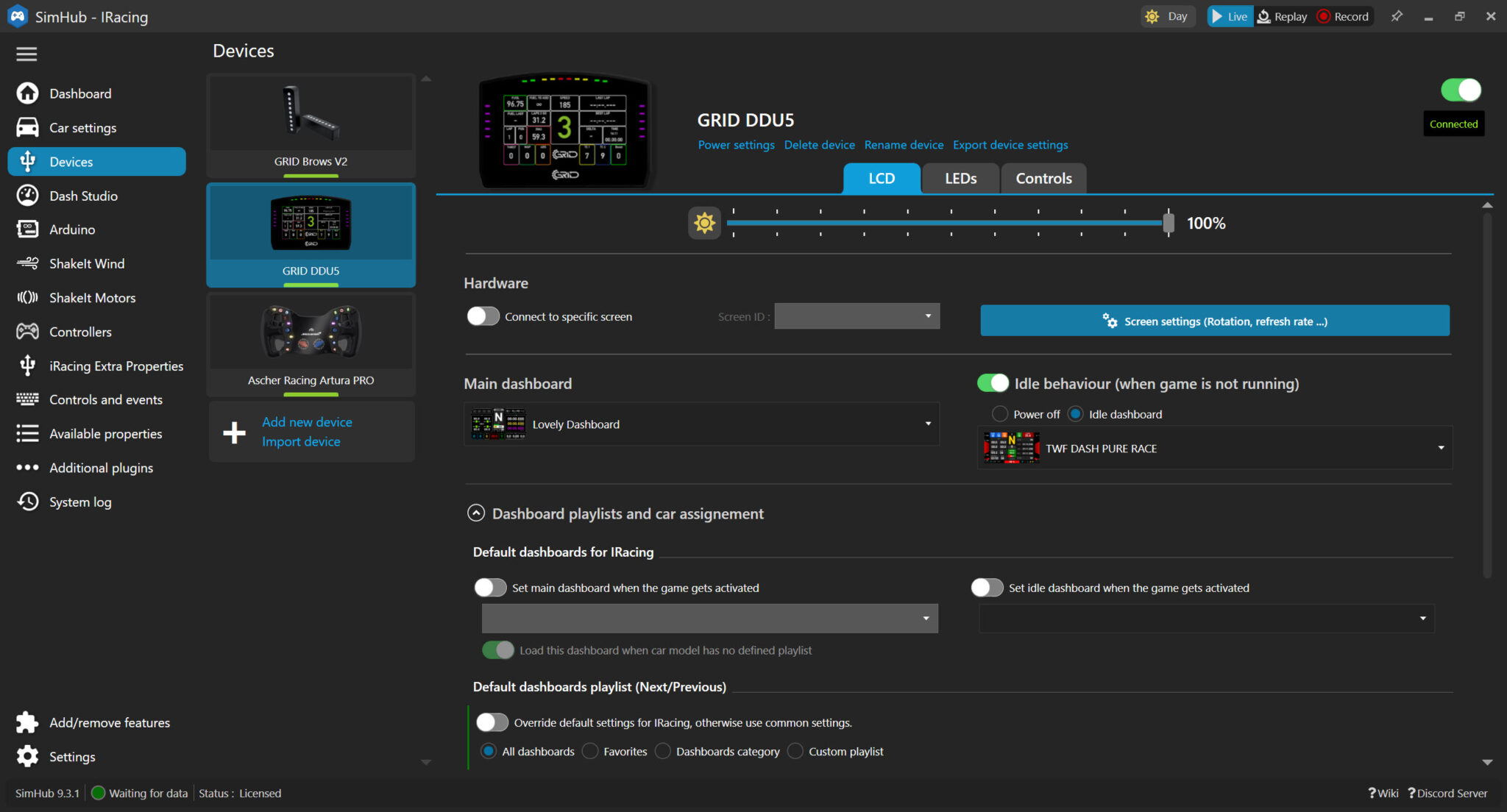Choose Favorites for default dashboards playlist
Viewport: 1507px width, 812px height.
(589, 751)
